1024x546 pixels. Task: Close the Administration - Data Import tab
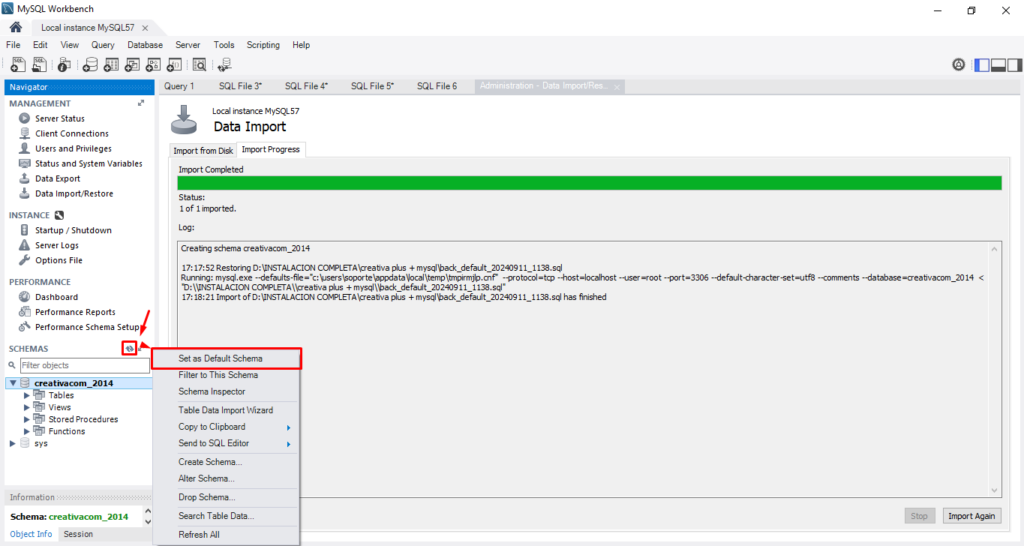click(616, 87)
